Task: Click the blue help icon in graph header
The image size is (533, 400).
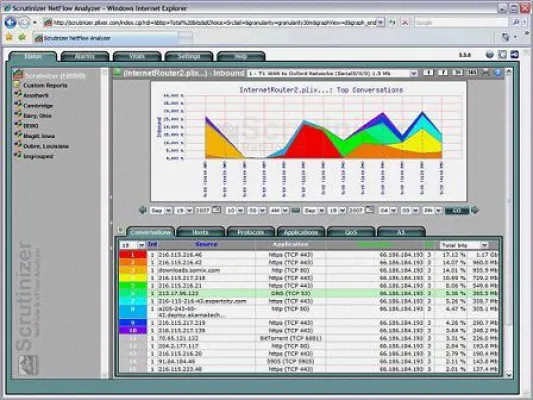Action: pyautogui.click(x=498, y=72)
